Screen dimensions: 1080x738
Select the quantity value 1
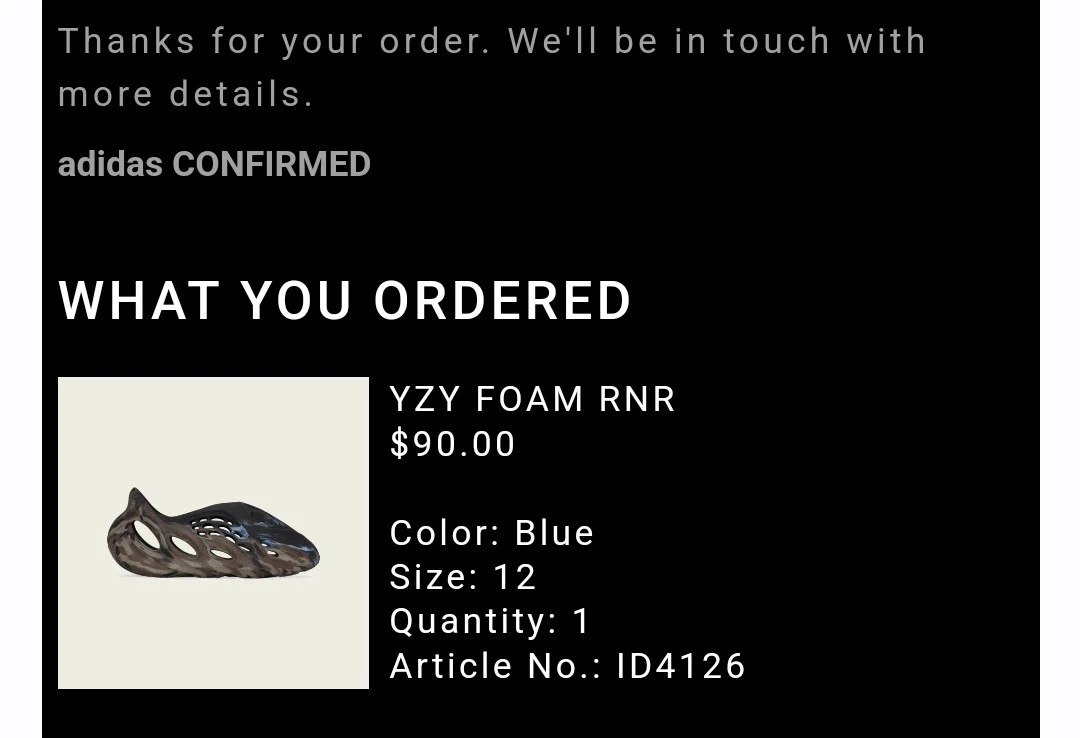pyautogui.click(x=581, y=621)
